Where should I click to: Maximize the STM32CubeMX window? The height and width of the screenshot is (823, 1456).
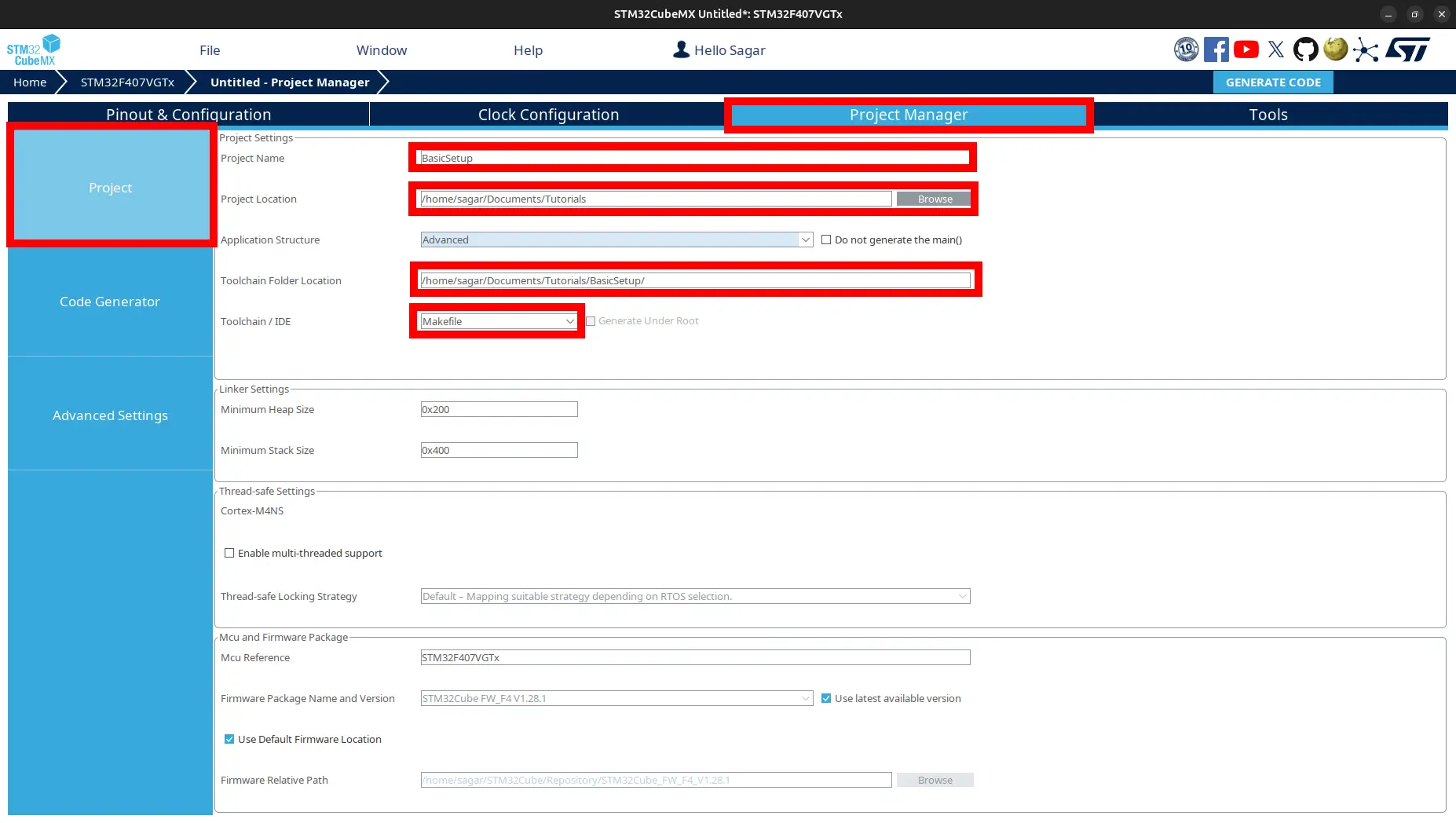[1414, 14]
